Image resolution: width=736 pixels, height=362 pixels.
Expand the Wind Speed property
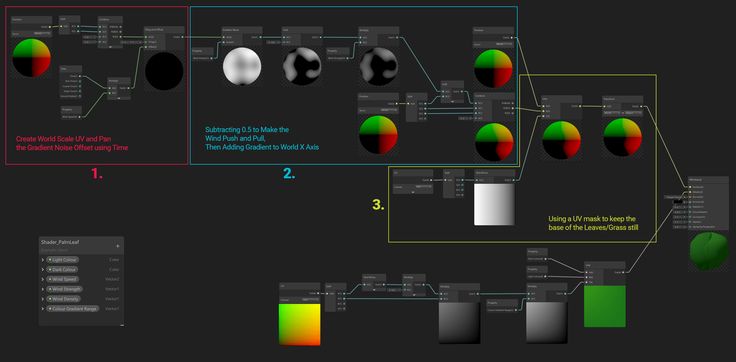click(43, 279)
